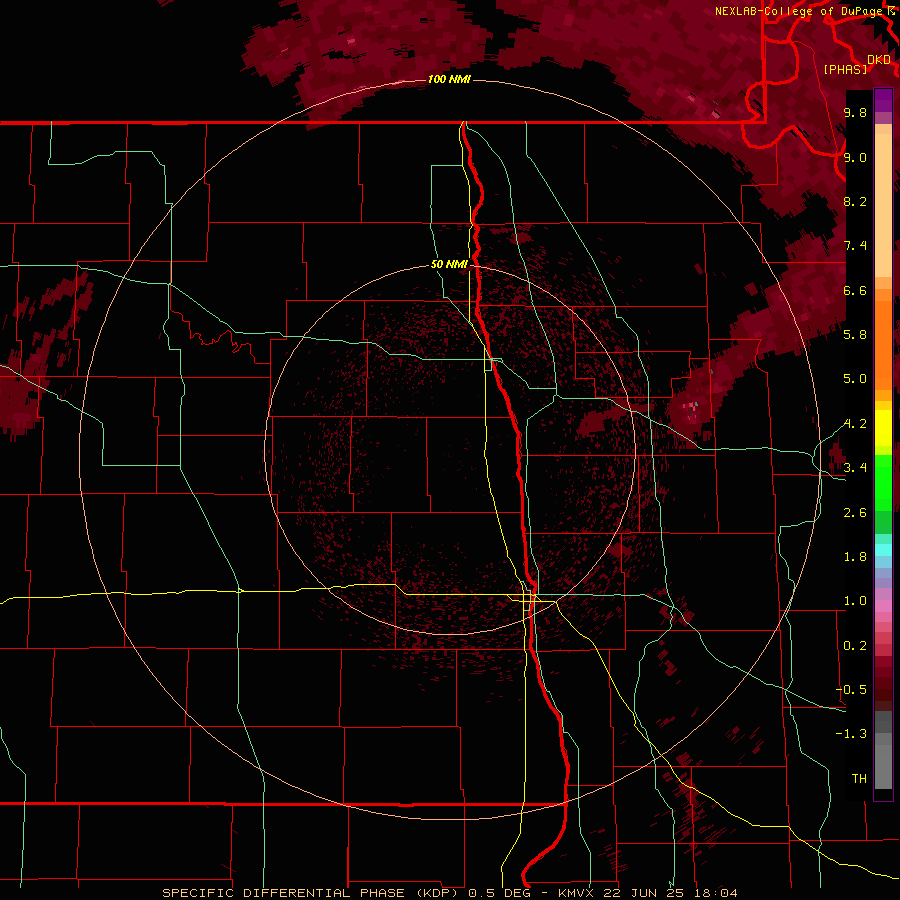Pick the bright green color bar segment
This screenshot has width=900, height=900.
click(x=883, y=483)
